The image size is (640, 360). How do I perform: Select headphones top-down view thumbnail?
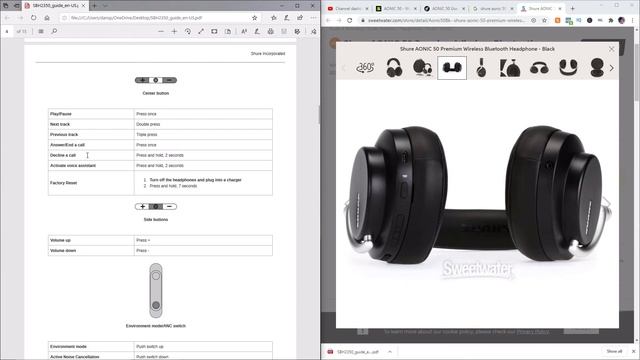539,68
